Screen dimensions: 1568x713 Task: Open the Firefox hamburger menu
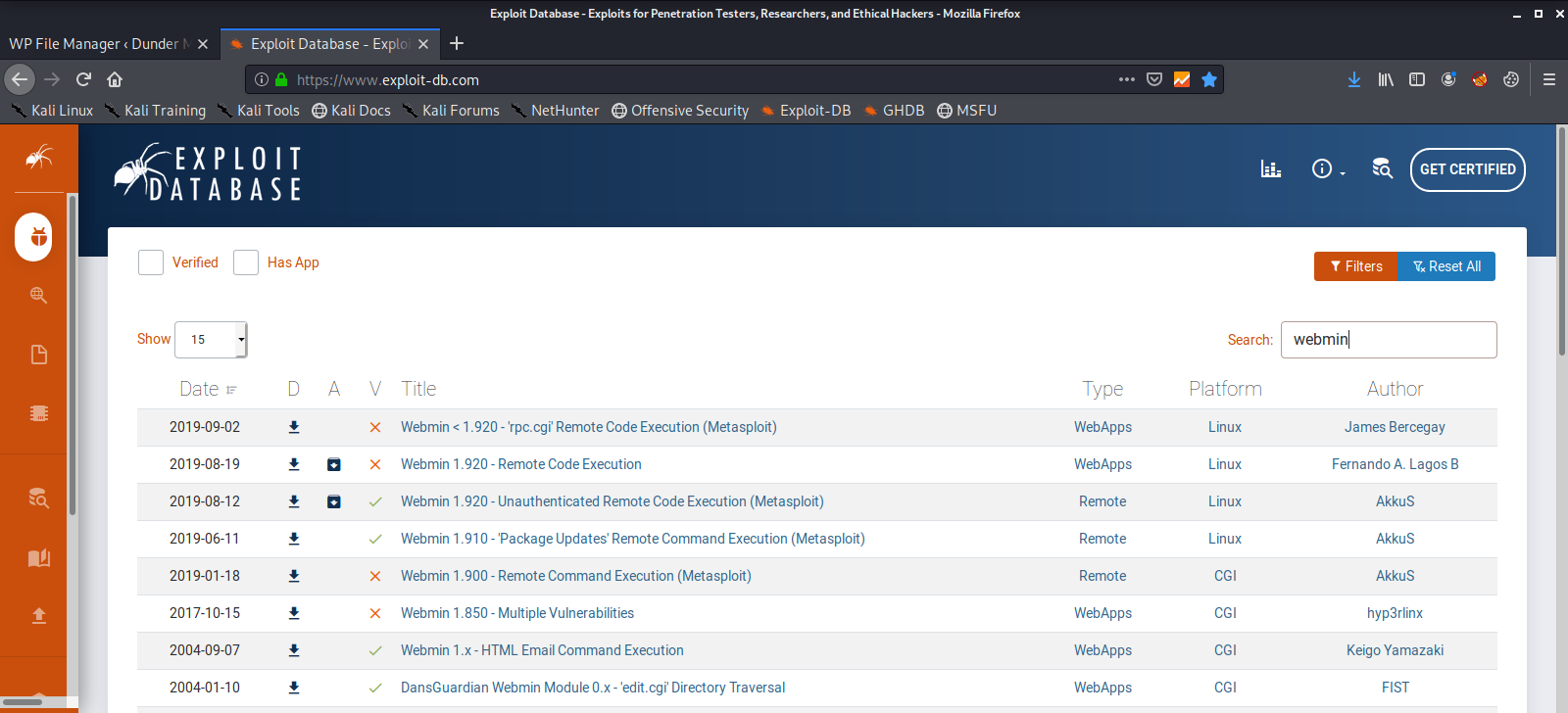tap(1549, 79)
